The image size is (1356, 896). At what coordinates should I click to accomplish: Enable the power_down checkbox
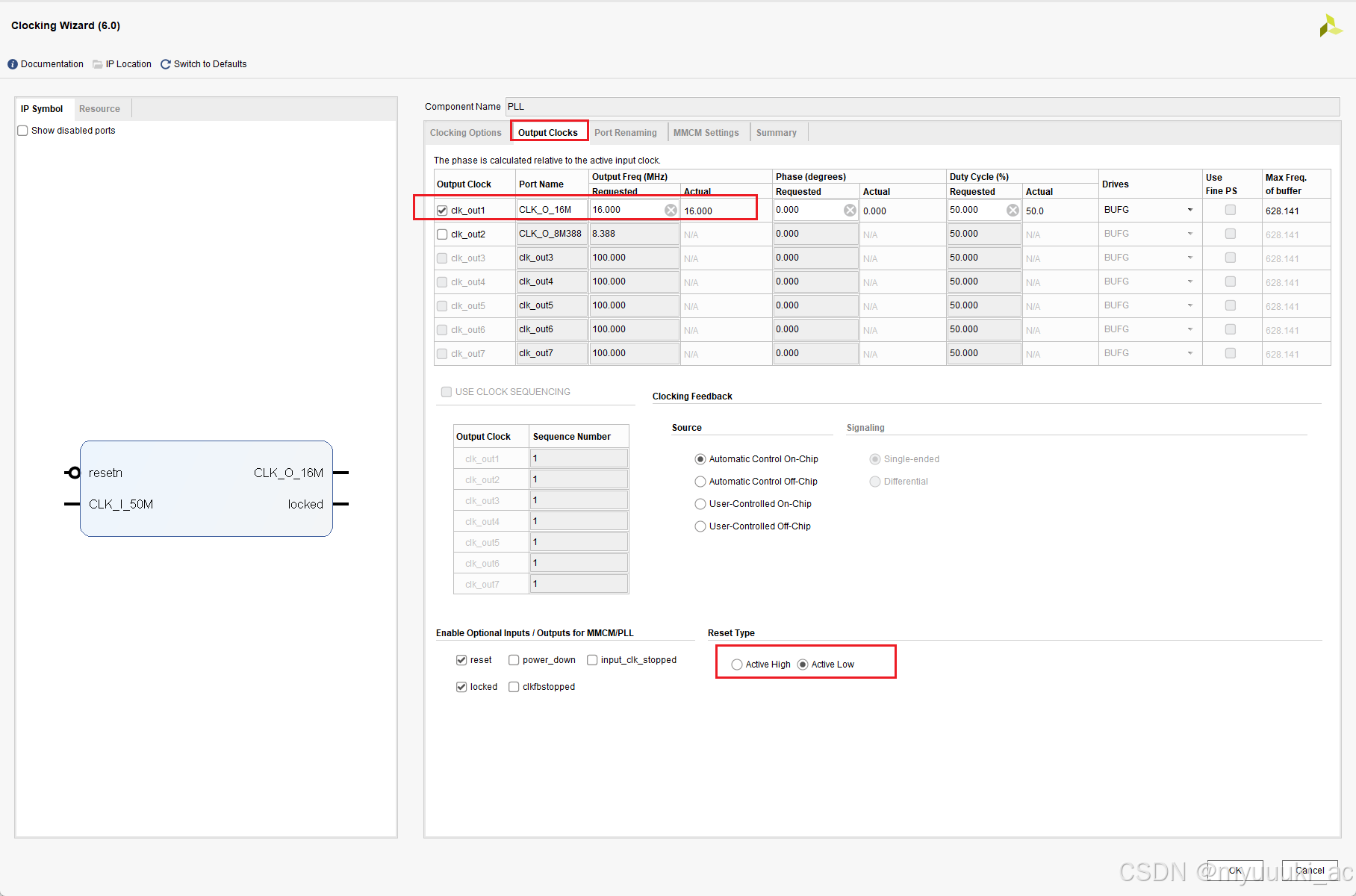514,660
